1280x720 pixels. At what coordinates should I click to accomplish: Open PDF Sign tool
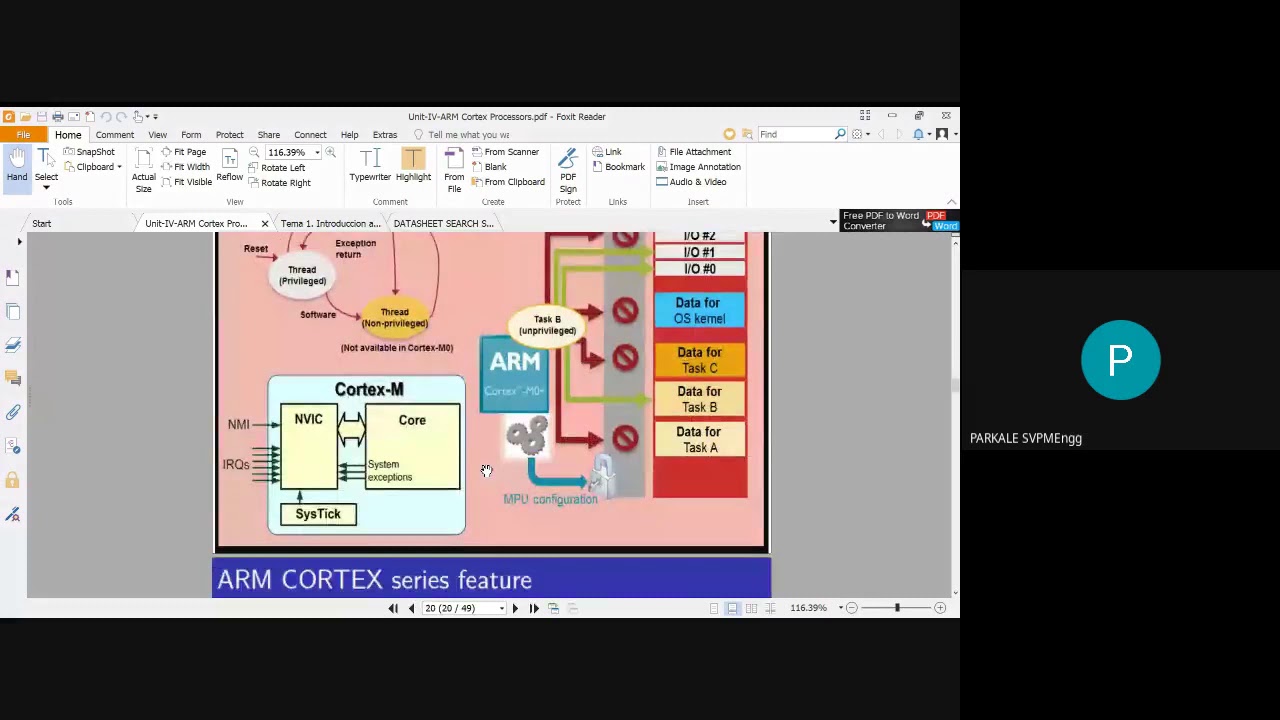(568, 171)
